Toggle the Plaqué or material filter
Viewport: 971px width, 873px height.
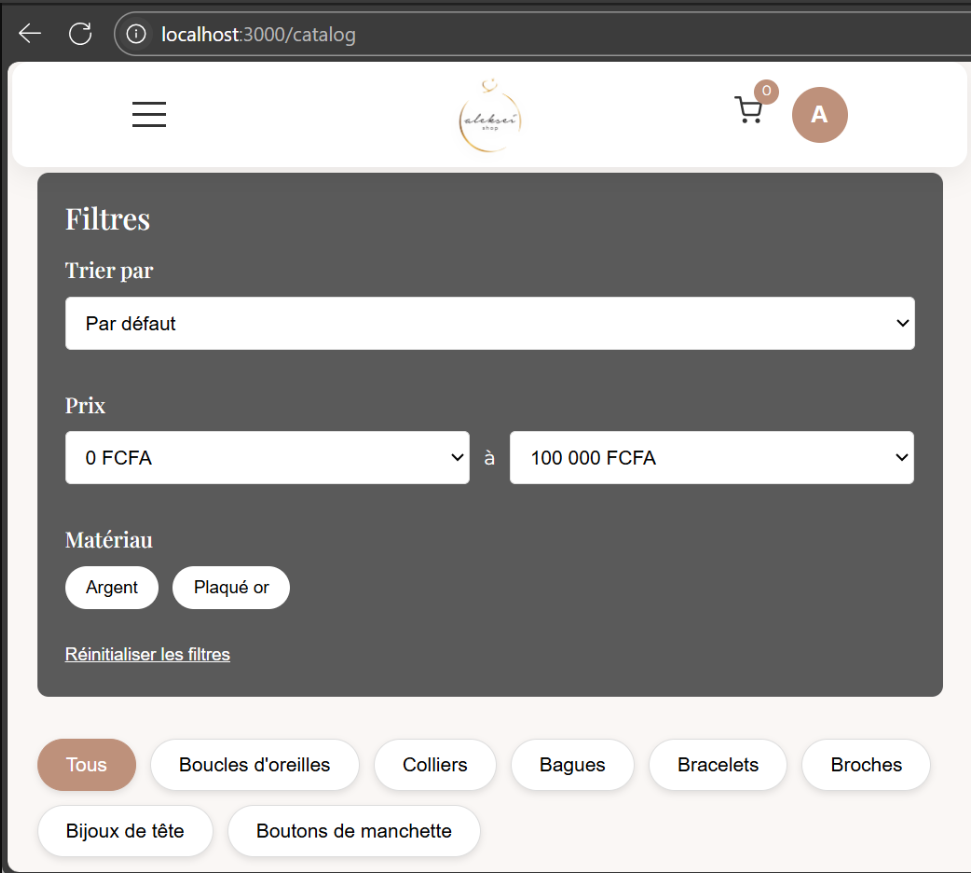(x=231, y=588)
